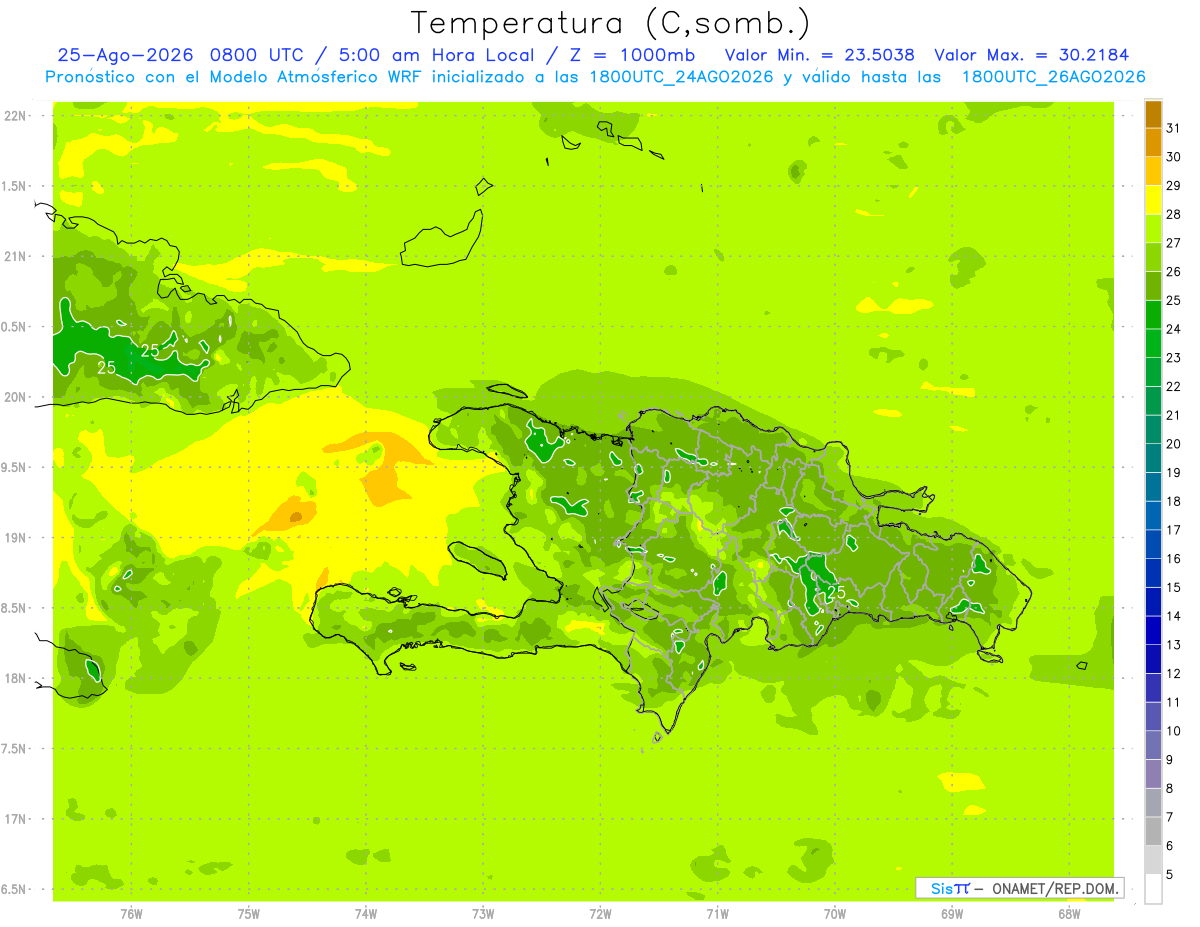Viewport: 1200px width, 927px height.
Task: Click the clipped "8.5N" latitude label
Action: (x=15, y=608)
